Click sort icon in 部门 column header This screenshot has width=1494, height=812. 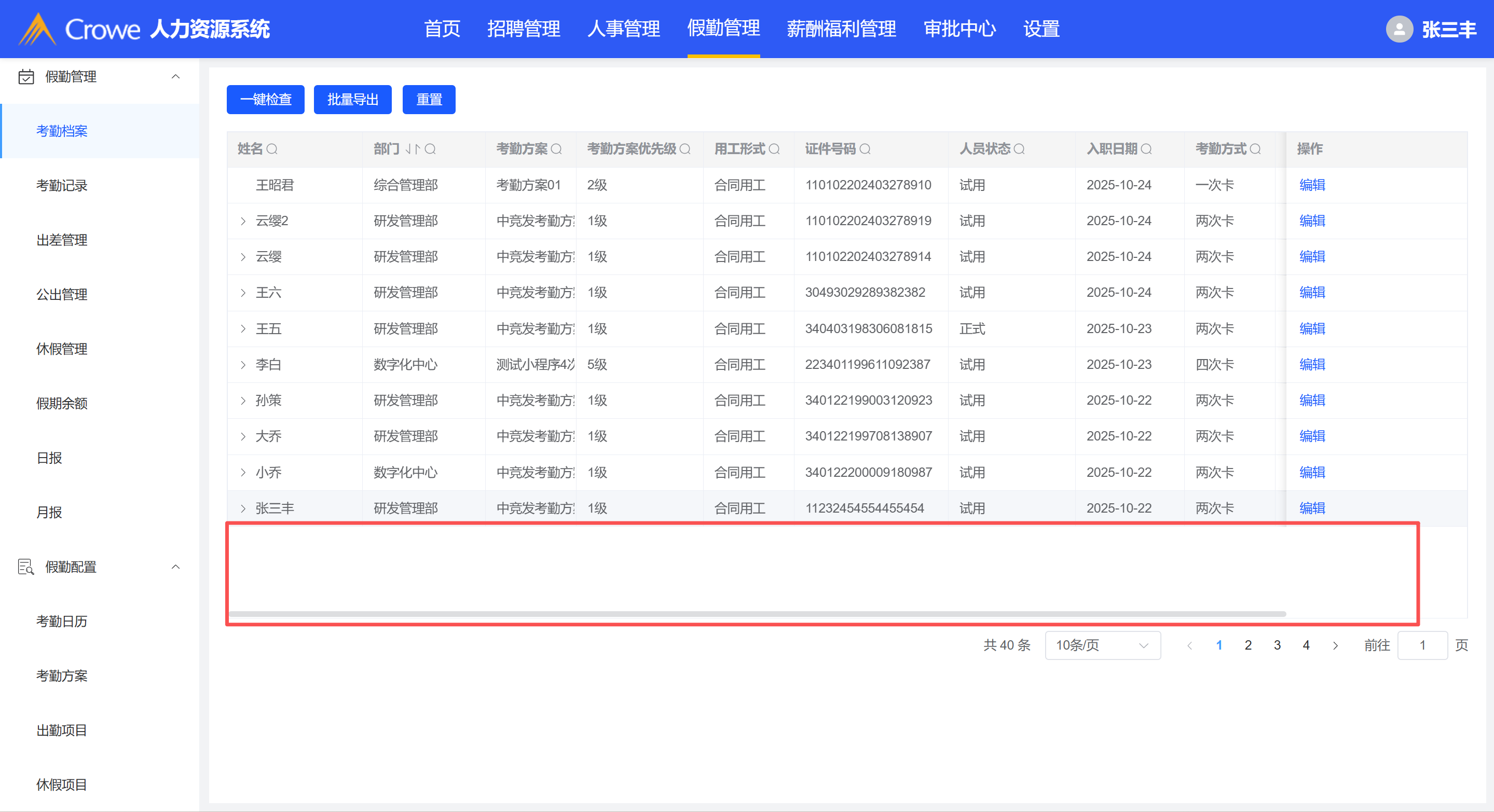pyautogui.click(x=412, y=149)
